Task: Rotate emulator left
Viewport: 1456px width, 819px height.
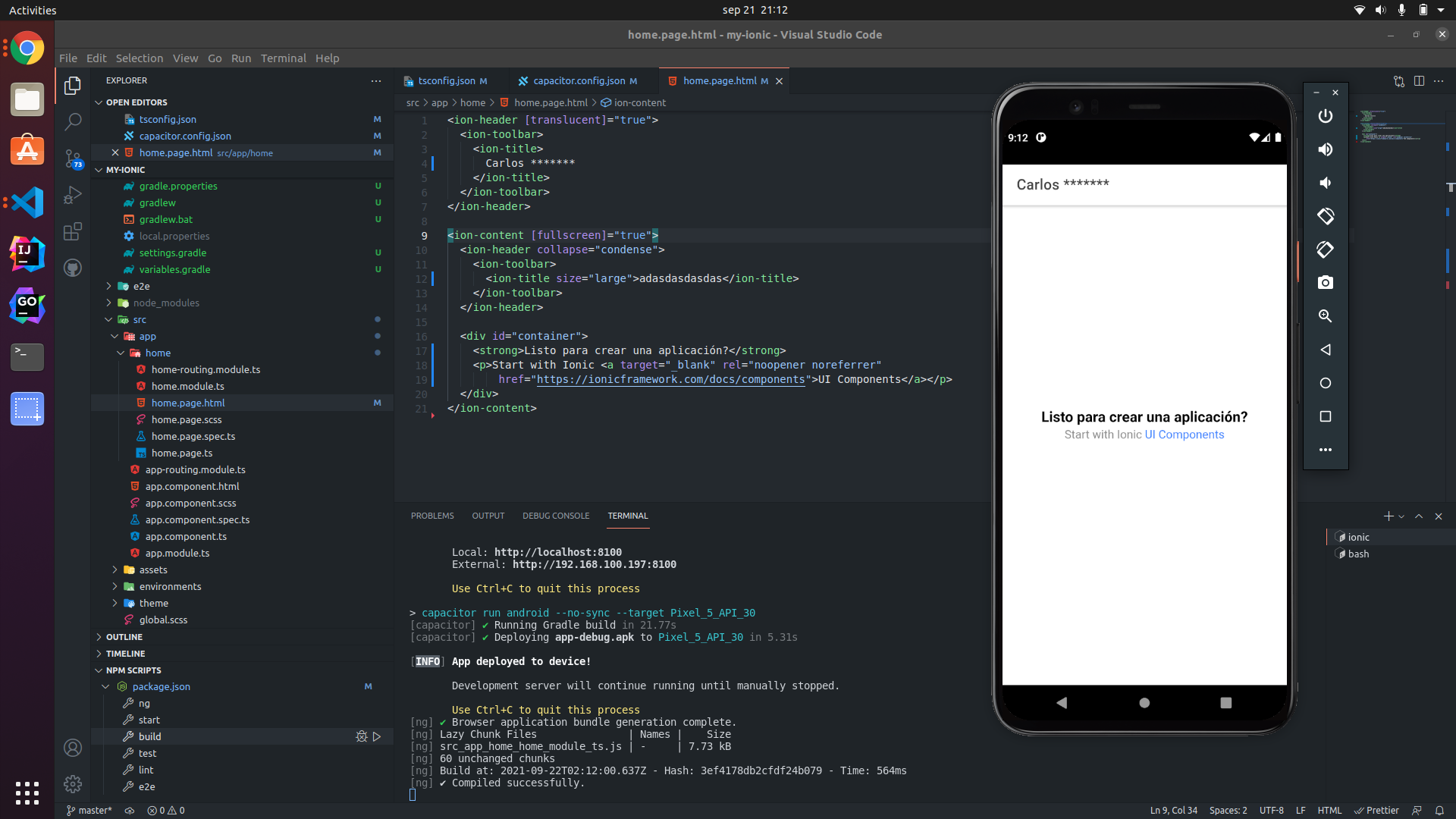Action: [x=1325, y=216]
